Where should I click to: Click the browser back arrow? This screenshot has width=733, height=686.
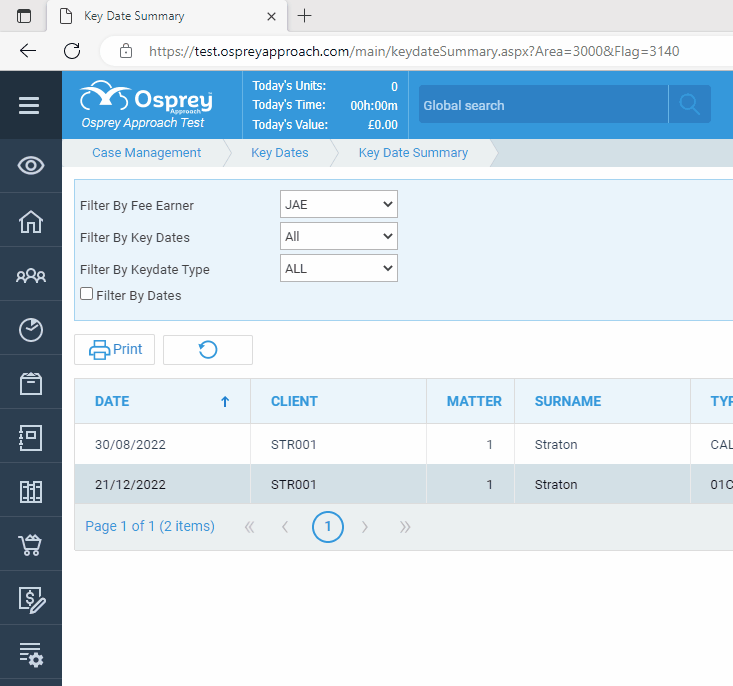28,51
